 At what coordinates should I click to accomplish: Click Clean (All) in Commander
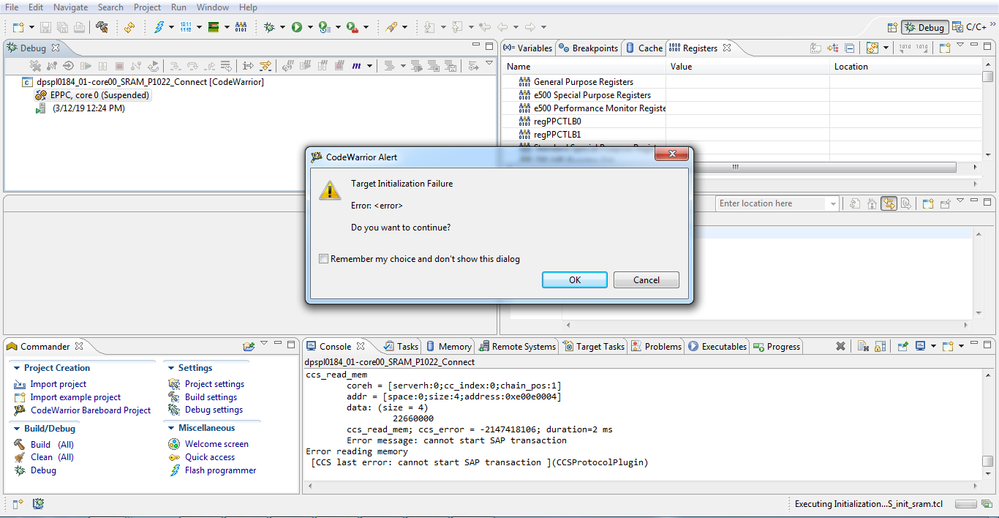[x=52, y=457]
